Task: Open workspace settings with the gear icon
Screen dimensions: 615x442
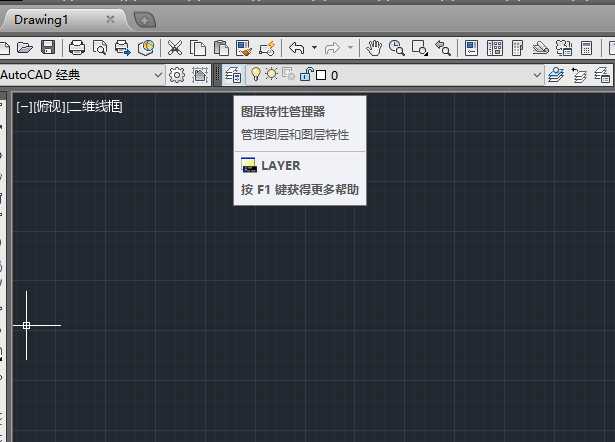Action: (177, 75)
